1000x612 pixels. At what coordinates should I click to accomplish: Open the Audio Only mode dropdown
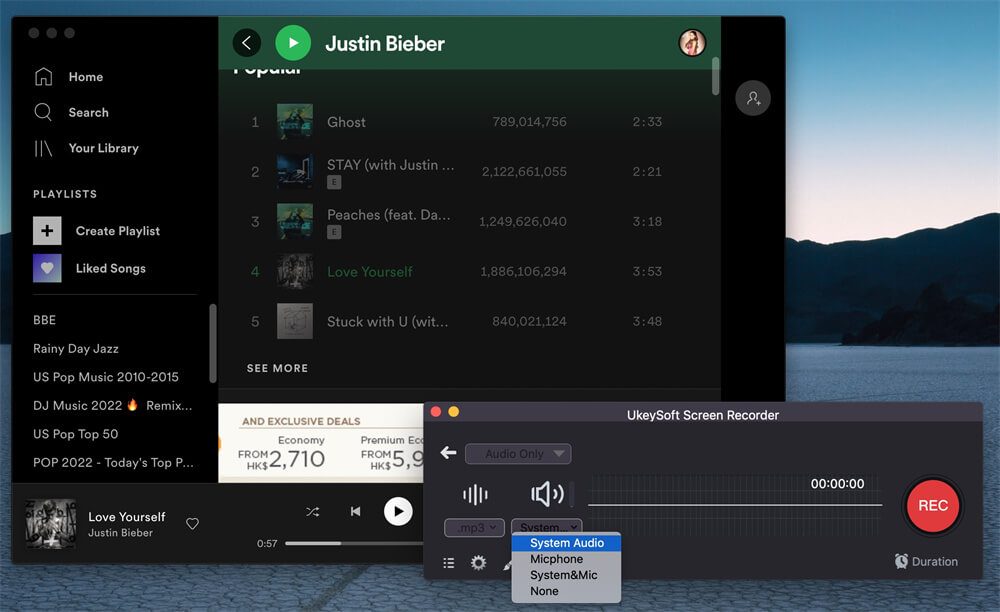click(x=518, y=454)
